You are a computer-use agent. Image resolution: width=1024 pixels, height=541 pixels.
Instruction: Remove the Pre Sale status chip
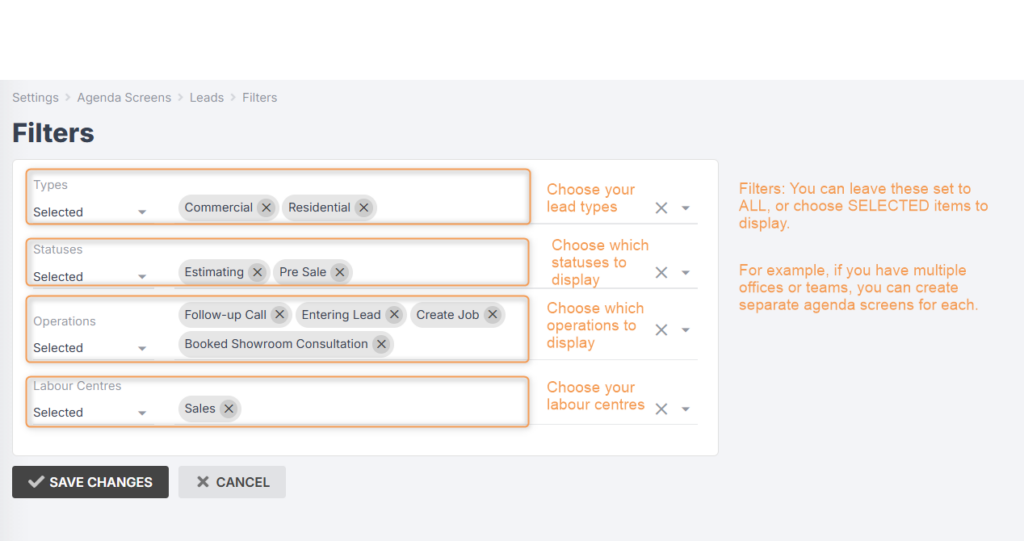tap(340, 272)
